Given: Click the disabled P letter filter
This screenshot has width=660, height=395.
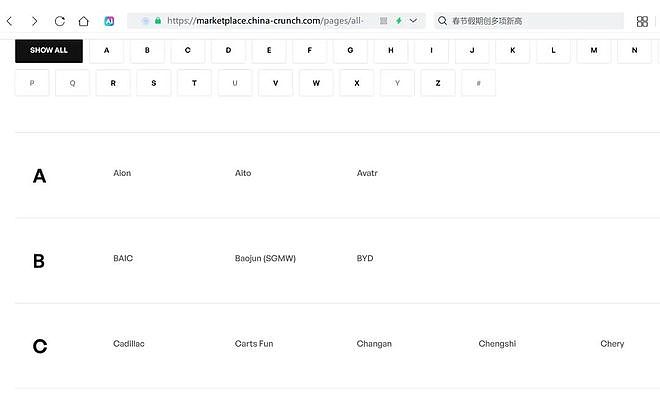Looking at the screenshot, I should pyautogui.click(x=32, y=83).
